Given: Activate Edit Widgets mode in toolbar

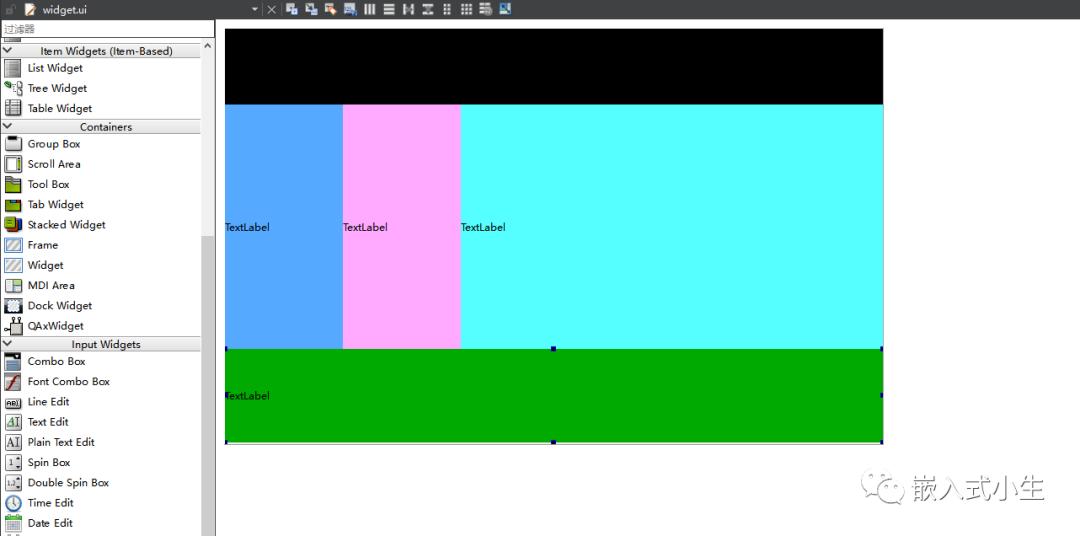Looking at the screenshot, I should [292, 9].
